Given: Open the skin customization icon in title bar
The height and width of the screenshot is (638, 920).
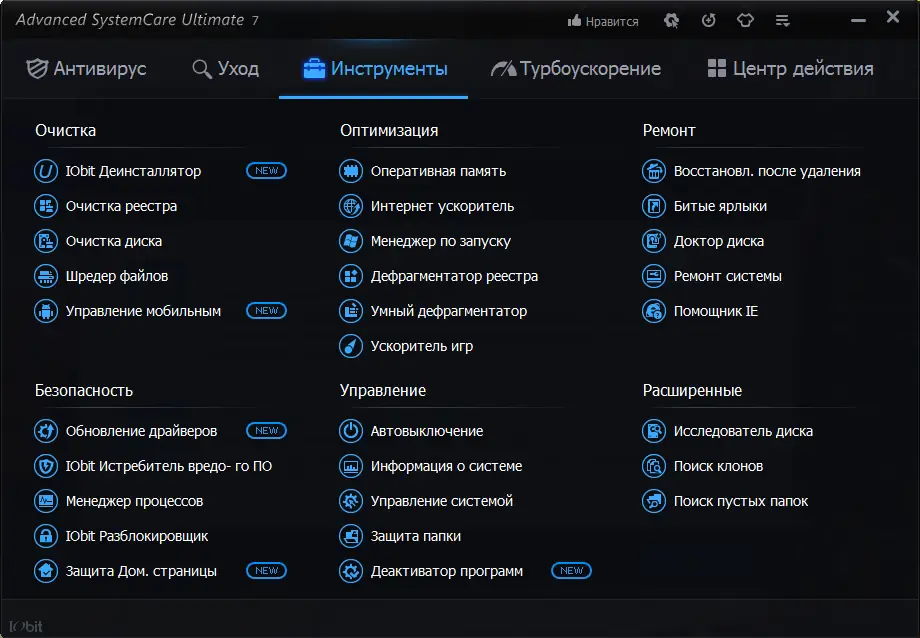Looking at the screenshot, I should [745, 20].
